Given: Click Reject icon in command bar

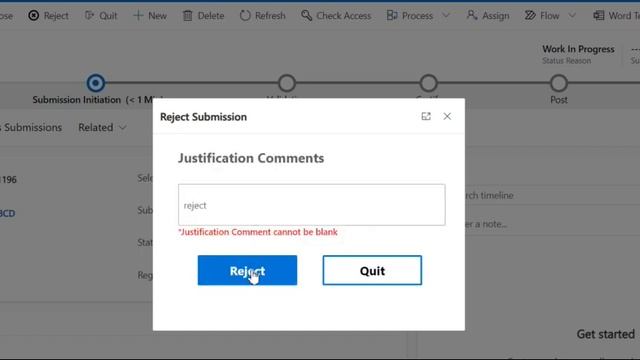Looking at the screenshot, I should (33, 16).
